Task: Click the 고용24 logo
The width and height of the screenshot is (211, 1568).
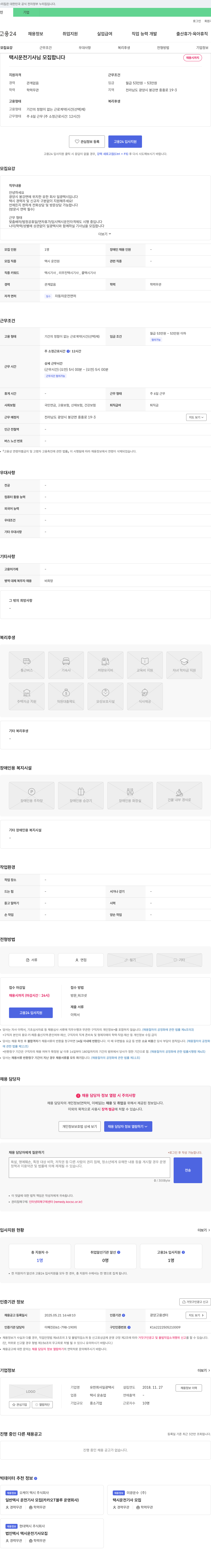Action: [x=8, y=34]
